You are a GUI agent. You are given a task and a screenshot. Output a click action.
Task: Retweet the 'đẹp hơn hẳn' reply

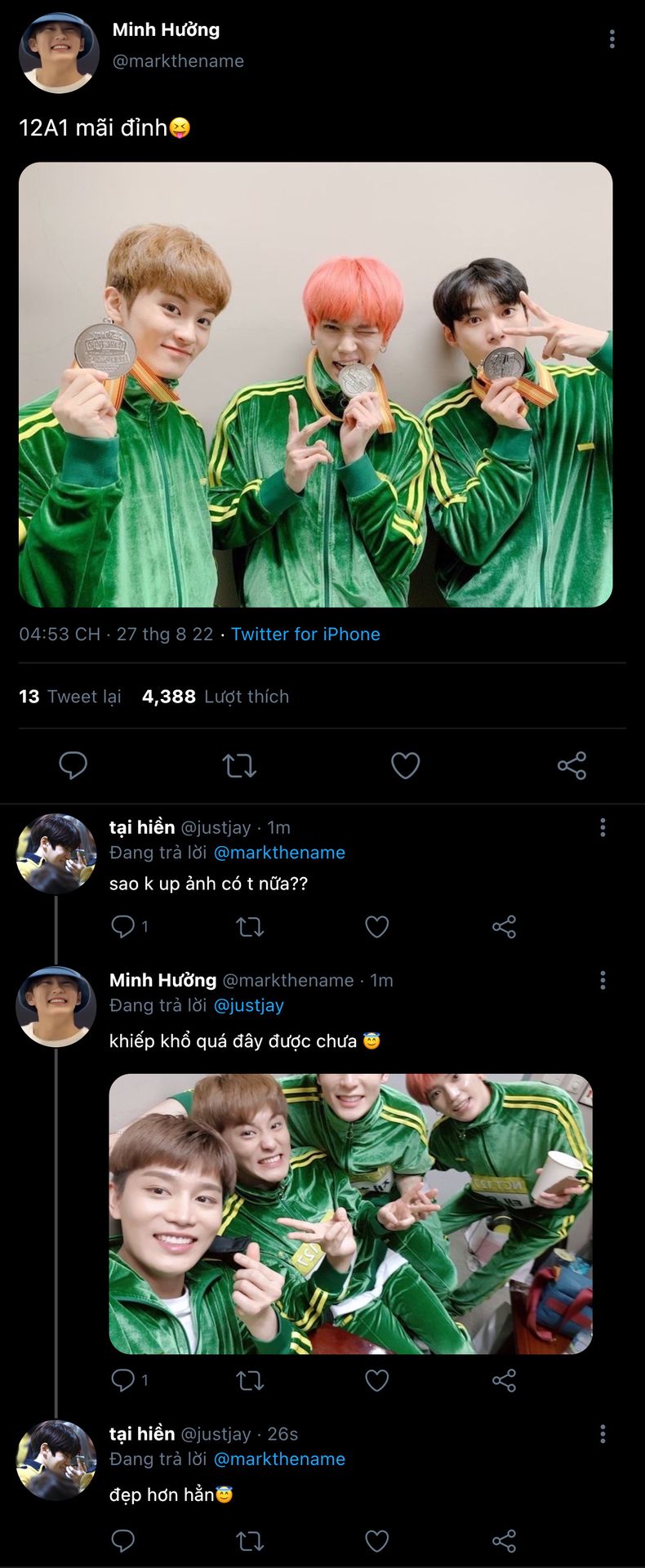250,1540
